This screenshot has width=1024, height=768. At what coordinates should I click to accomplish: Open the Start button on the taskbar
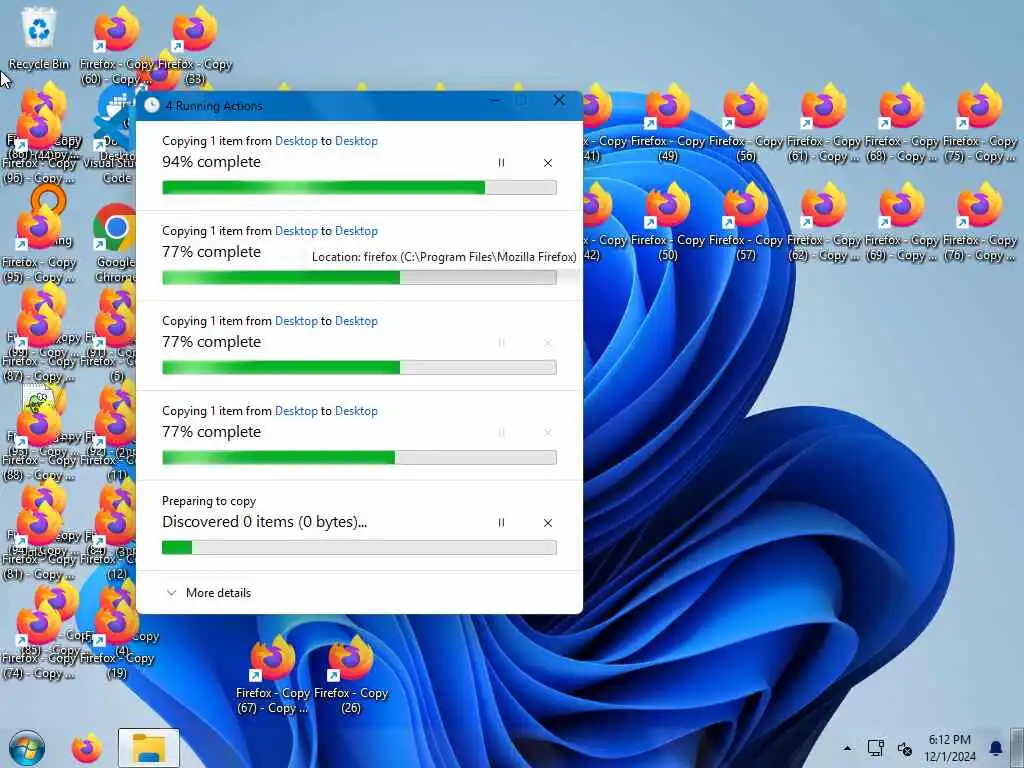[x=27, y=748]
